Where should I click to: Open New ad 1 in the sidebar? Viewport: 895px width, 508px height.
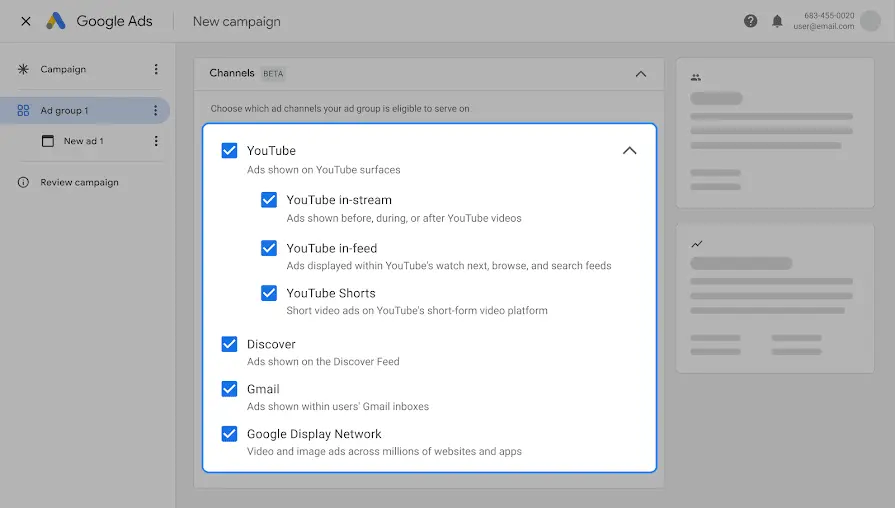click(x=83, y=141)
